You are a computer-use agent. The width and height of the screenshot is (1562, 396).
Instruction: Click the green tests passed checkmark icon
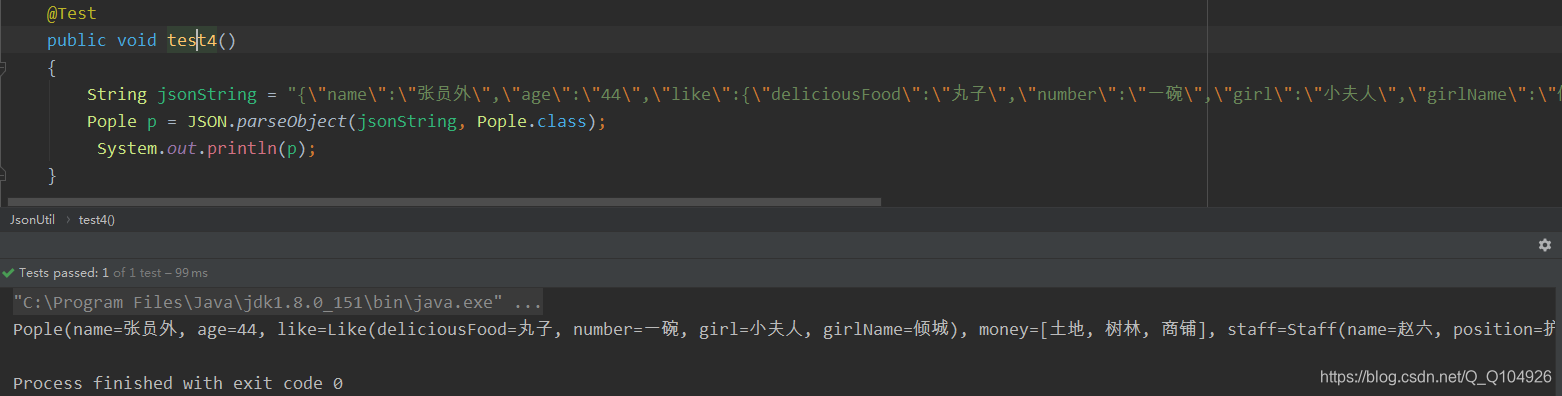[8, 272]
